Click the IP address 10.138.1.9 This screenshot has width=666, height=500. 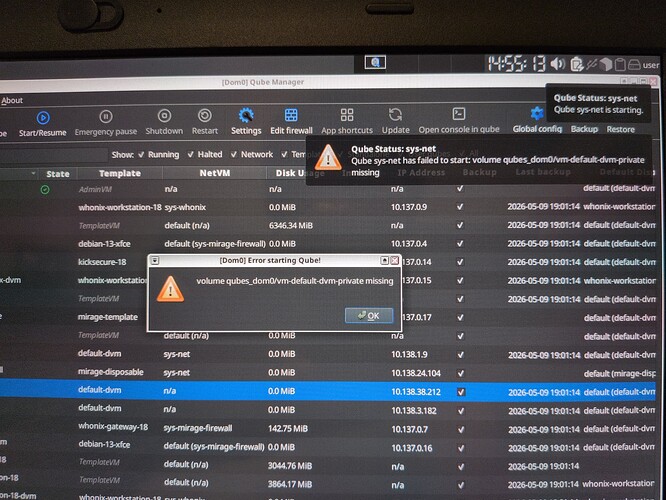tap(409, 354)
